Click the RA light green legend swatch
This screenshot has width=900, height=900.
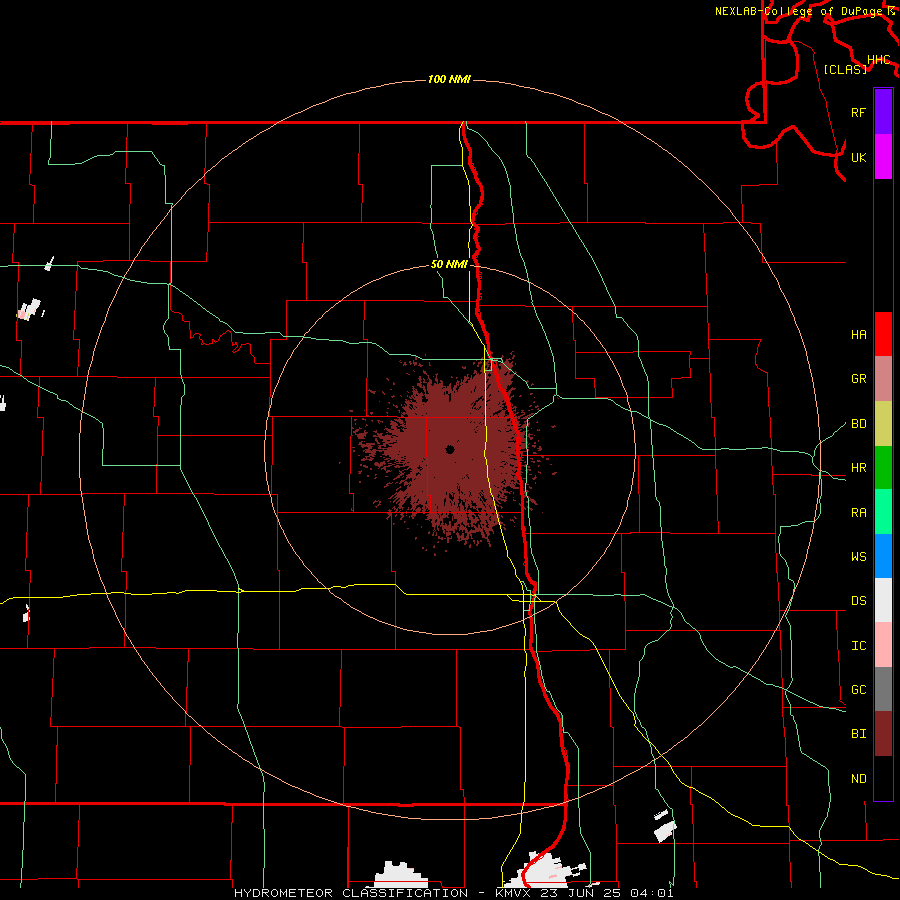[883, 512]
